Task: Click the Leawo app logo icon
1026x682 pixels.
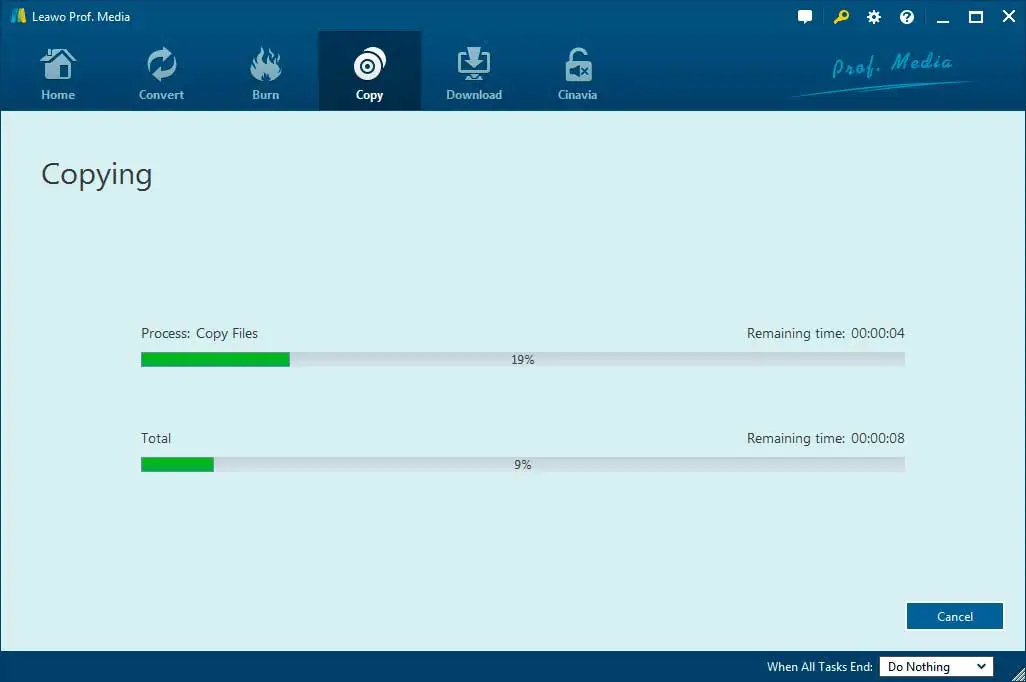Action: (18, 16)
